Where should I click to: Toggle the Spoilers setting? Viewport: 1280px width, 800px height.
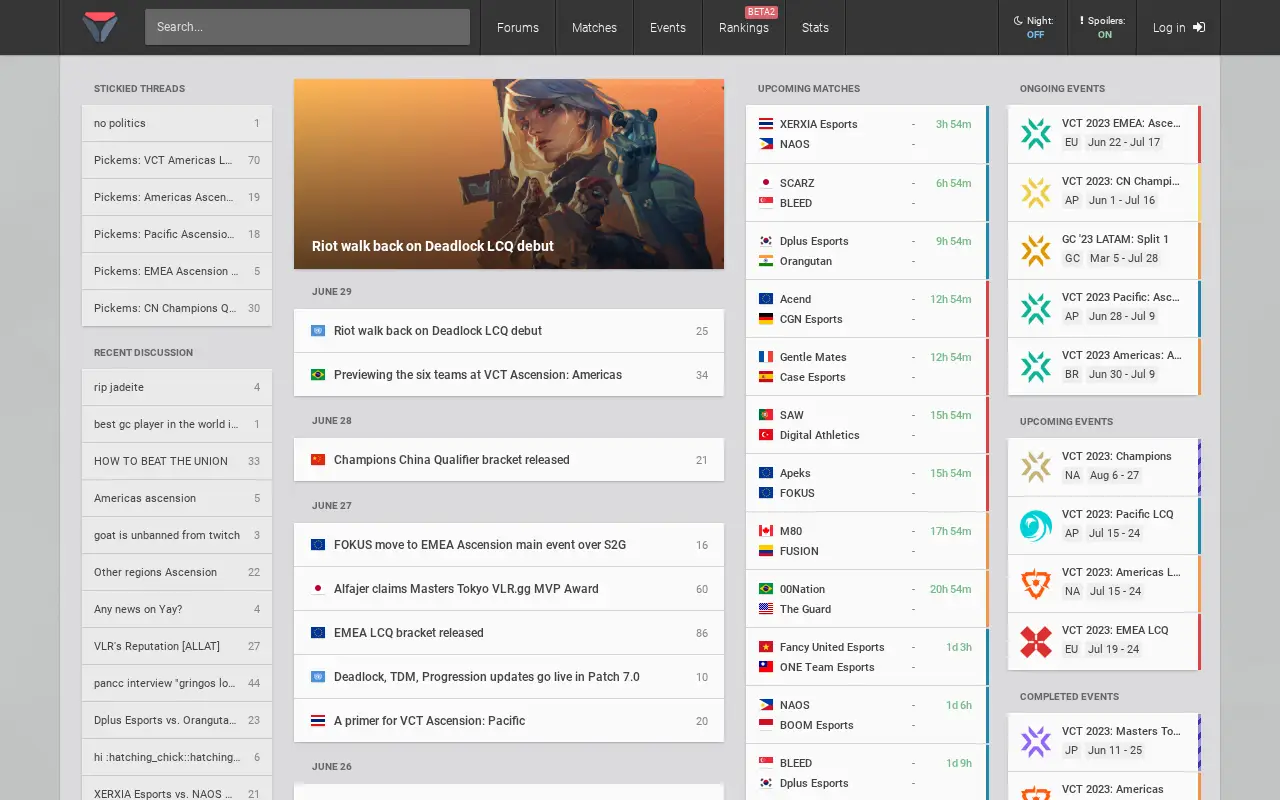click(1102, 27)
